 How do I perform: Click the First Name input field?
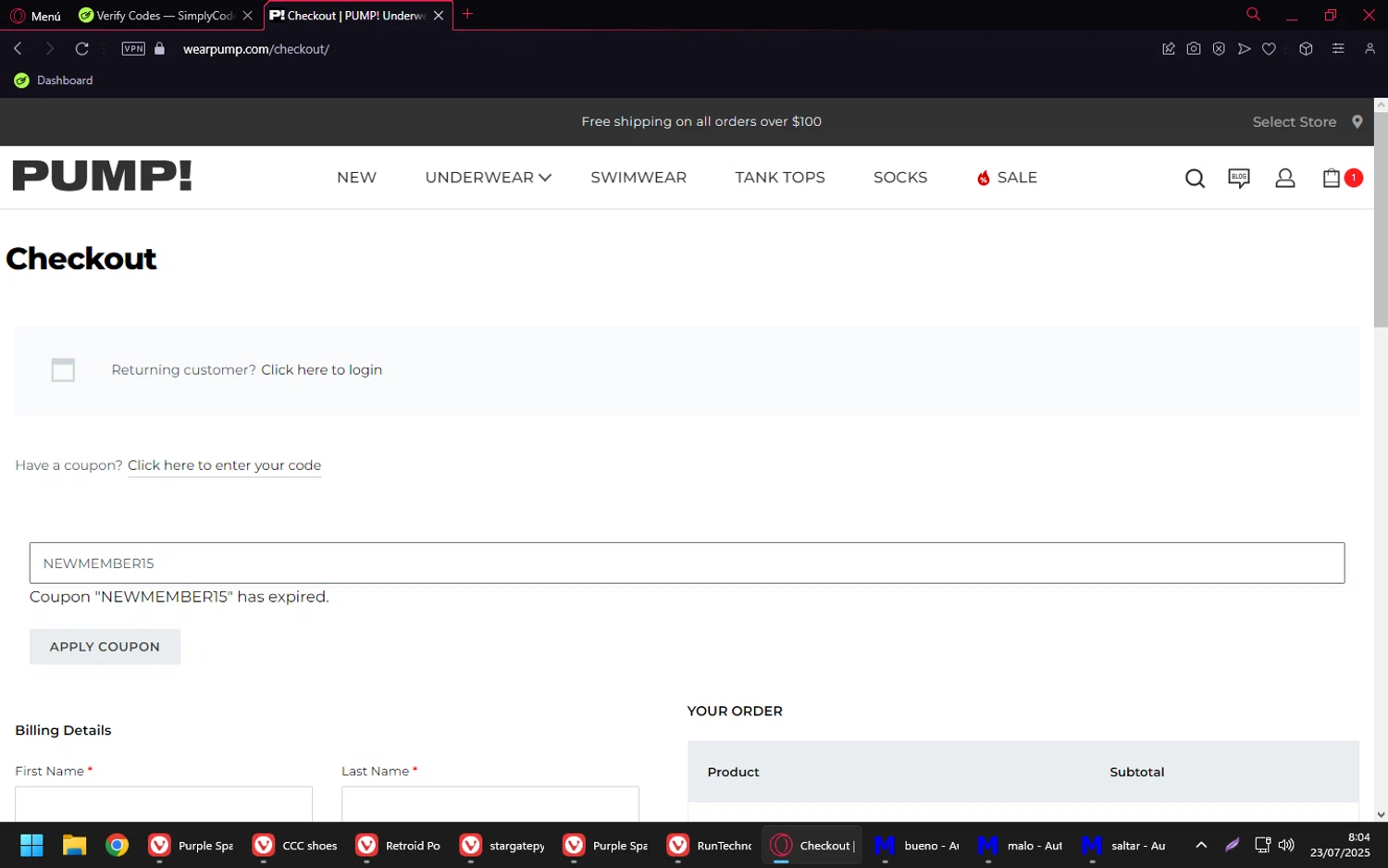click(164, 803)
